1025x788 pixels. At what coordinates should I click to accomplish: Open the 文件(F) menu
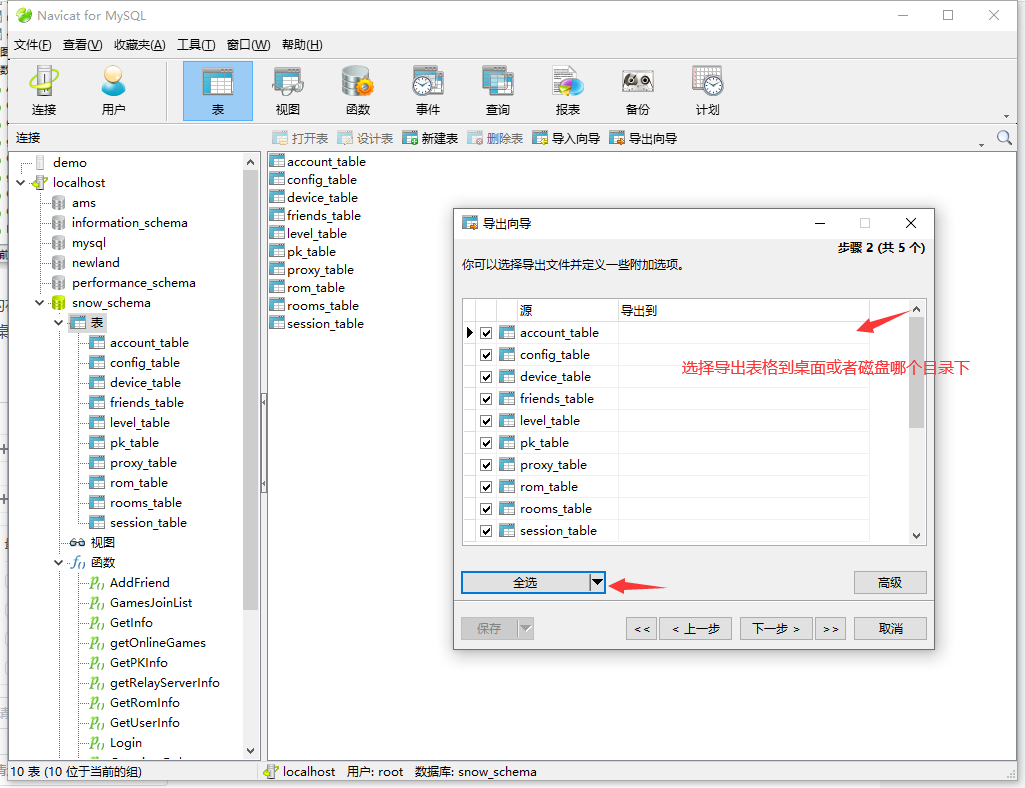click(x=33, y=44)
